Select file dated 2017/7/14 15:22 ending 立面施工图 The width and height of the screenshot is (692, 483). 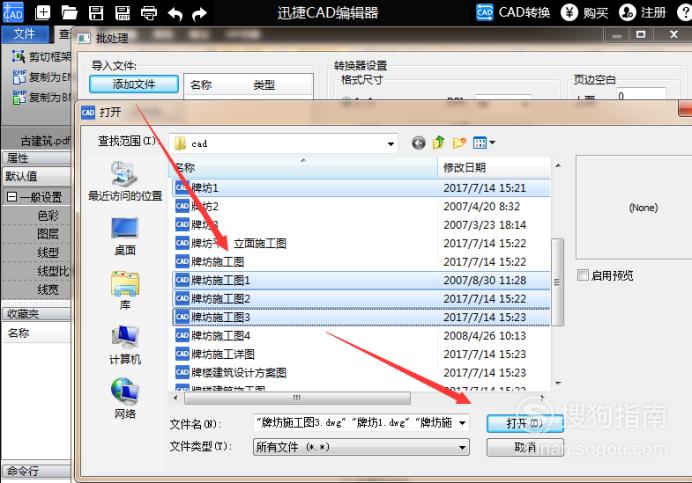(361, 243)
